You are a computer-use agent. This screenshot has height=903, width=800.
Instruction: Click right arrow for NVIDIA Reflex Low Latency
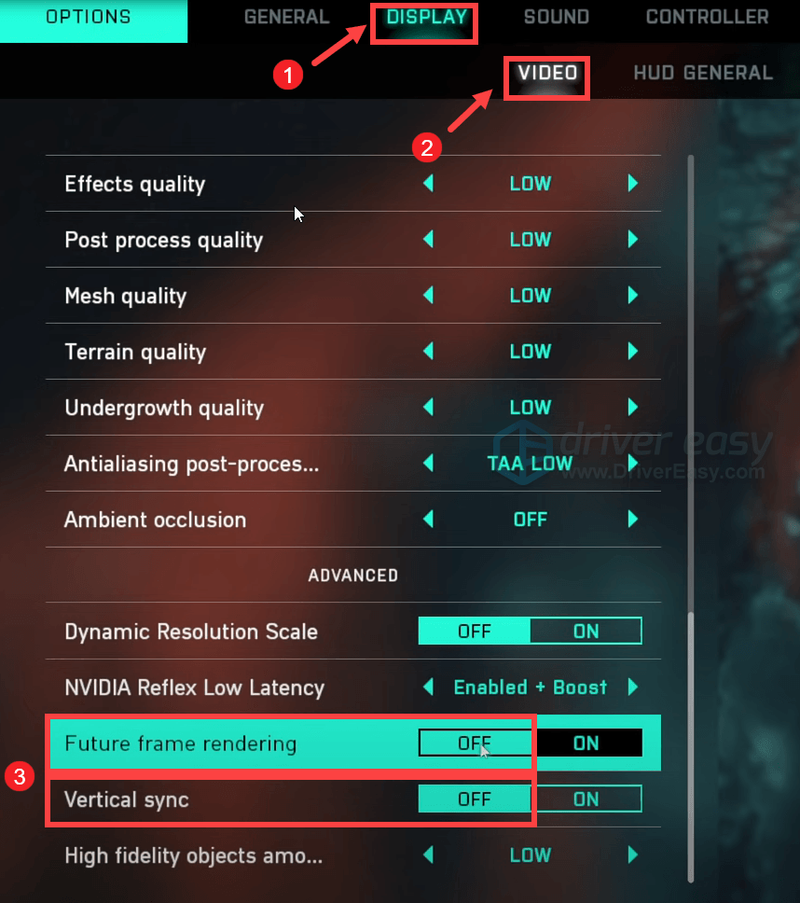[x=632, y=686]
